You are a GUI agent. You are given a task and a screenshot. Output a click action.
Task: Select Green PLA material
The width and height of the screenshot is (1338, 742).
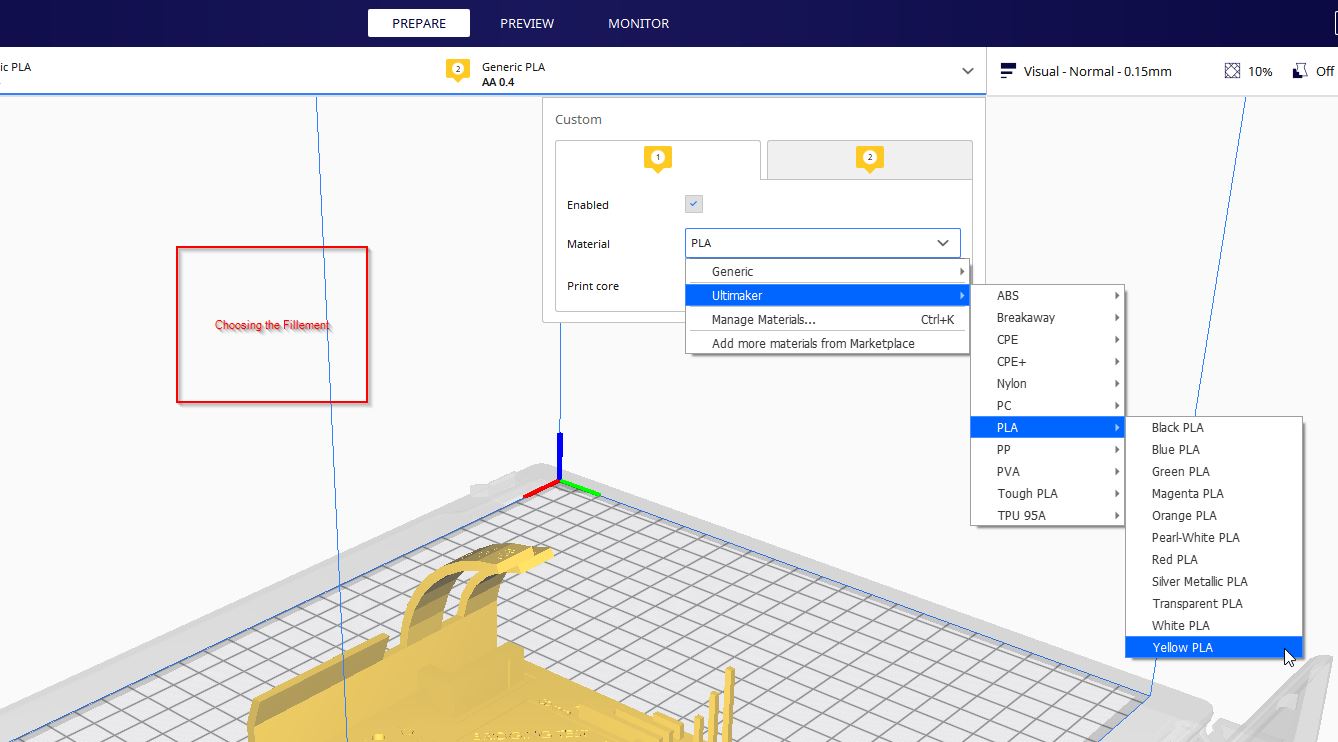(x=1214, y=471)
